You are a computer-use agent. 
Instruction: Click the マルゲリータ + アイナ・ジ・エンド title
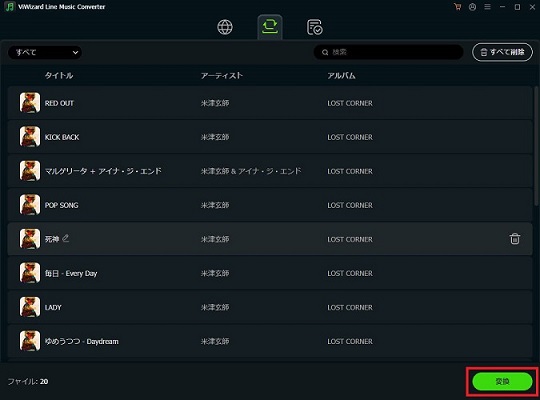[103, 171]
